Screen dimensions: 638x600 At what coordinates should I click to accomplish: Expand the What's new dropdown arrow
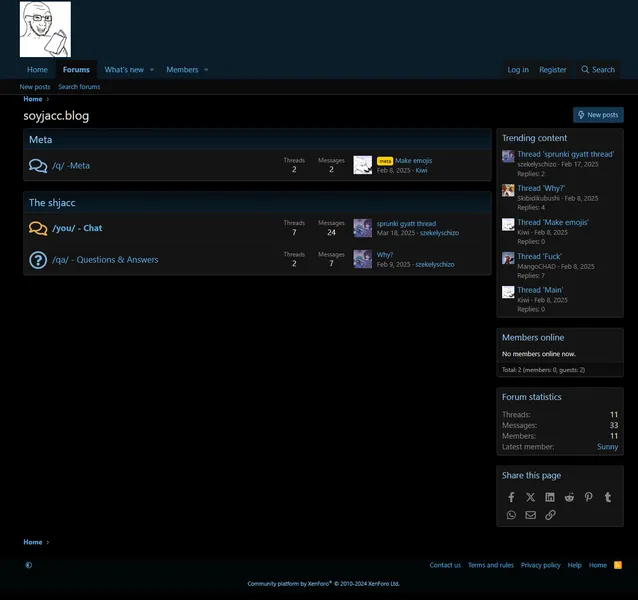click(152, 70)
